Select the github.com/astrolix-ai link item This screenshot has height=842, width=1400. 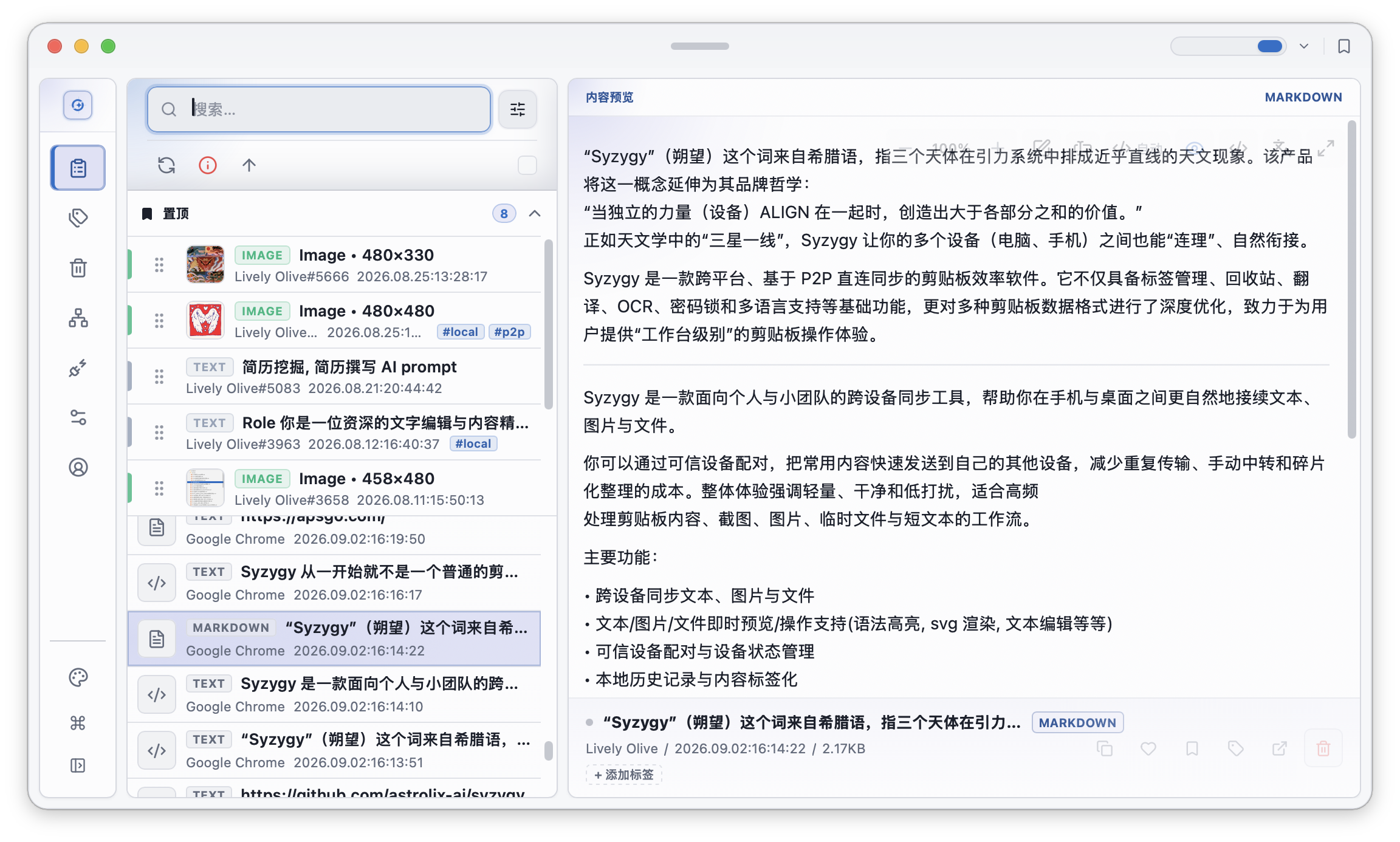(x=334, y=789)
